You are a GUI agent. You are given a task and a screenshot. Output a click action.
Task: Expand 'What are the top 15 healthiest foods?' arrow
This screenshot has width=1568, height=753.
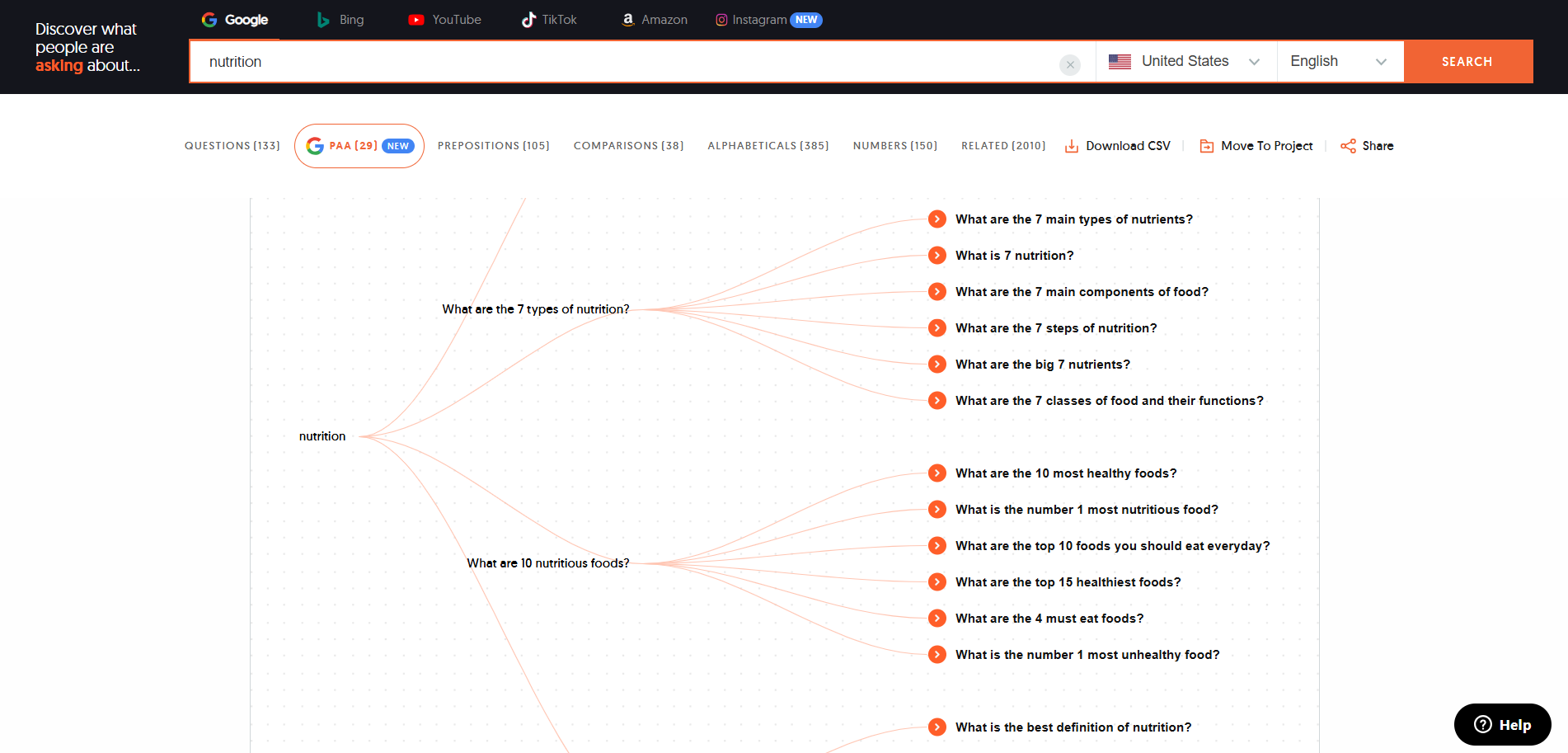tap(937, 582)
